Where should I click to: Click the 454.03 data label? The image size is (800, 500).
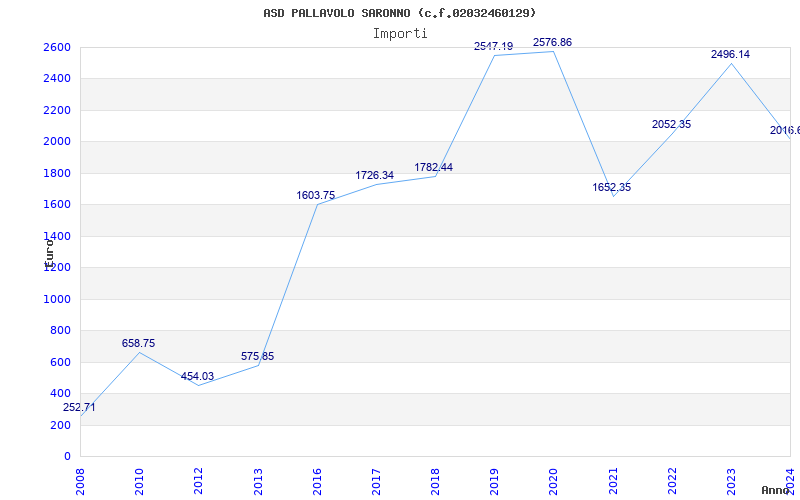click(x=197, y=377)
